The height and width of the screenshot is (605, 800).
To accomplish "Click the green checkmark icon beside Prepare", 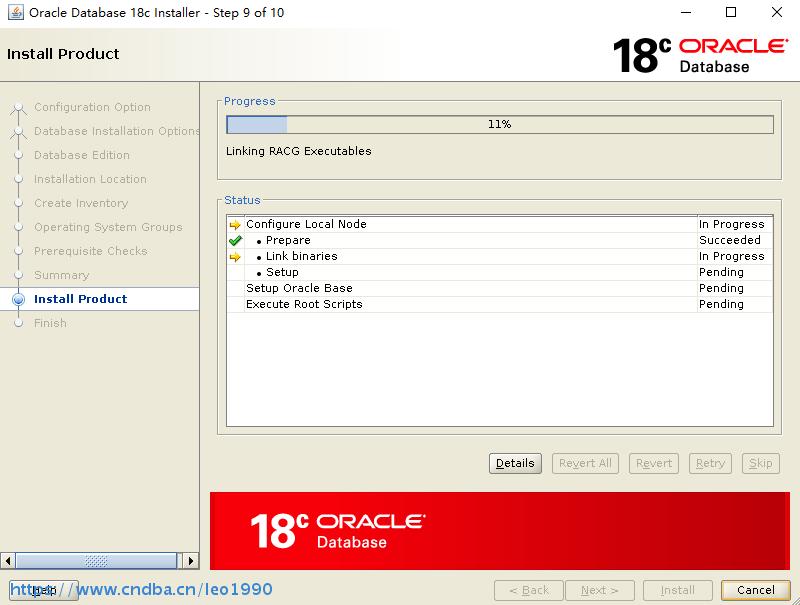I will (x=235, y=240).
